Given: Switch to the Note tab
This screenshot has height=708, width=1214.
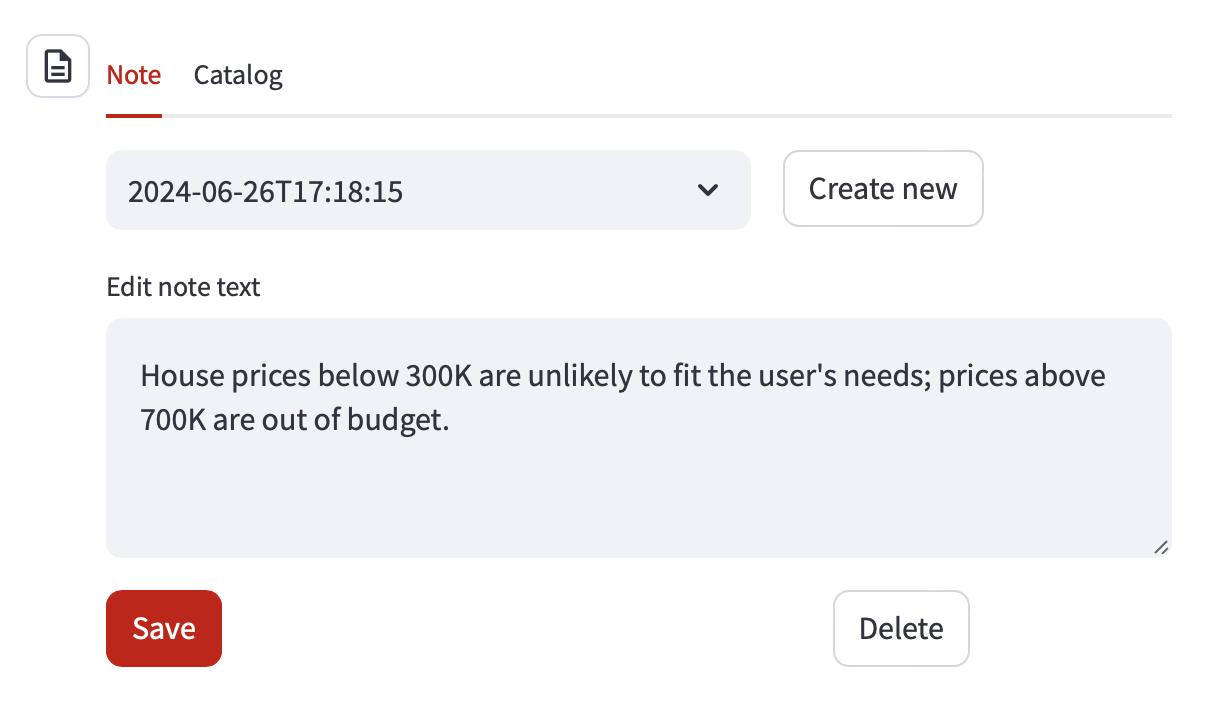Looking at the screenshot, I should [134, 75].
